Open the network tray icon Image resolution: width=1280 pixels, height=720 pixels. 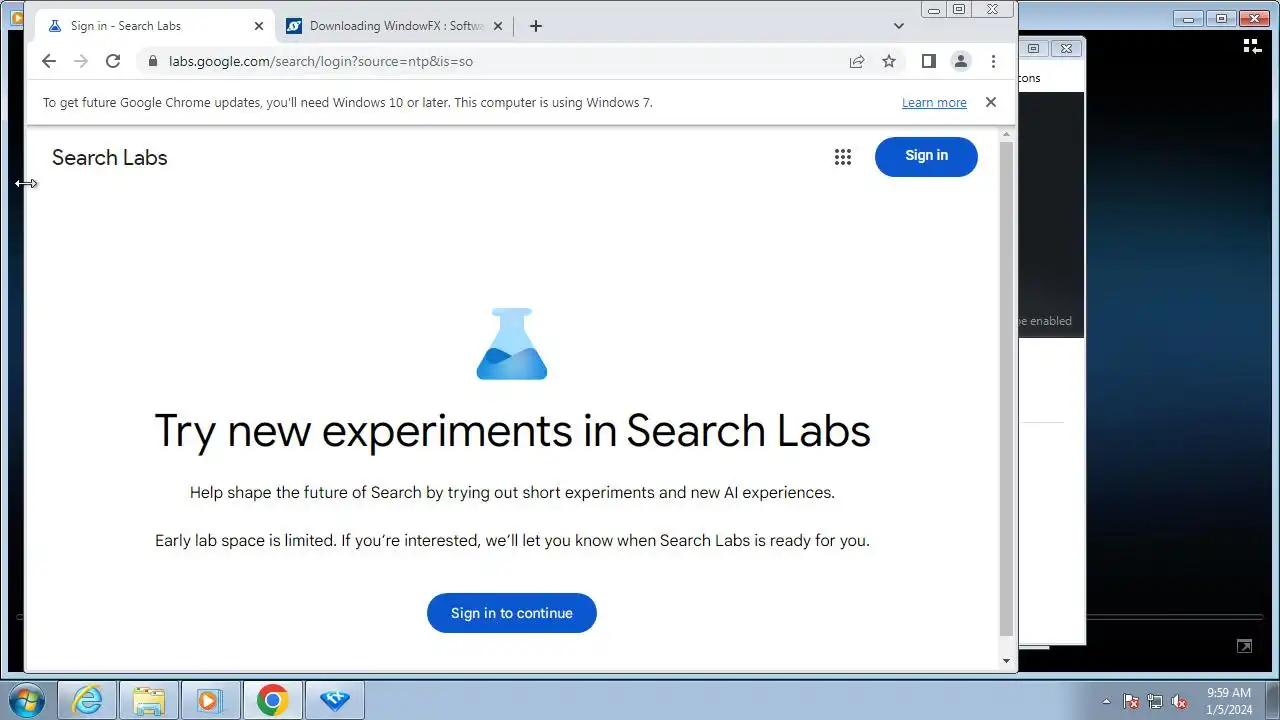[x=1155, y=701]
